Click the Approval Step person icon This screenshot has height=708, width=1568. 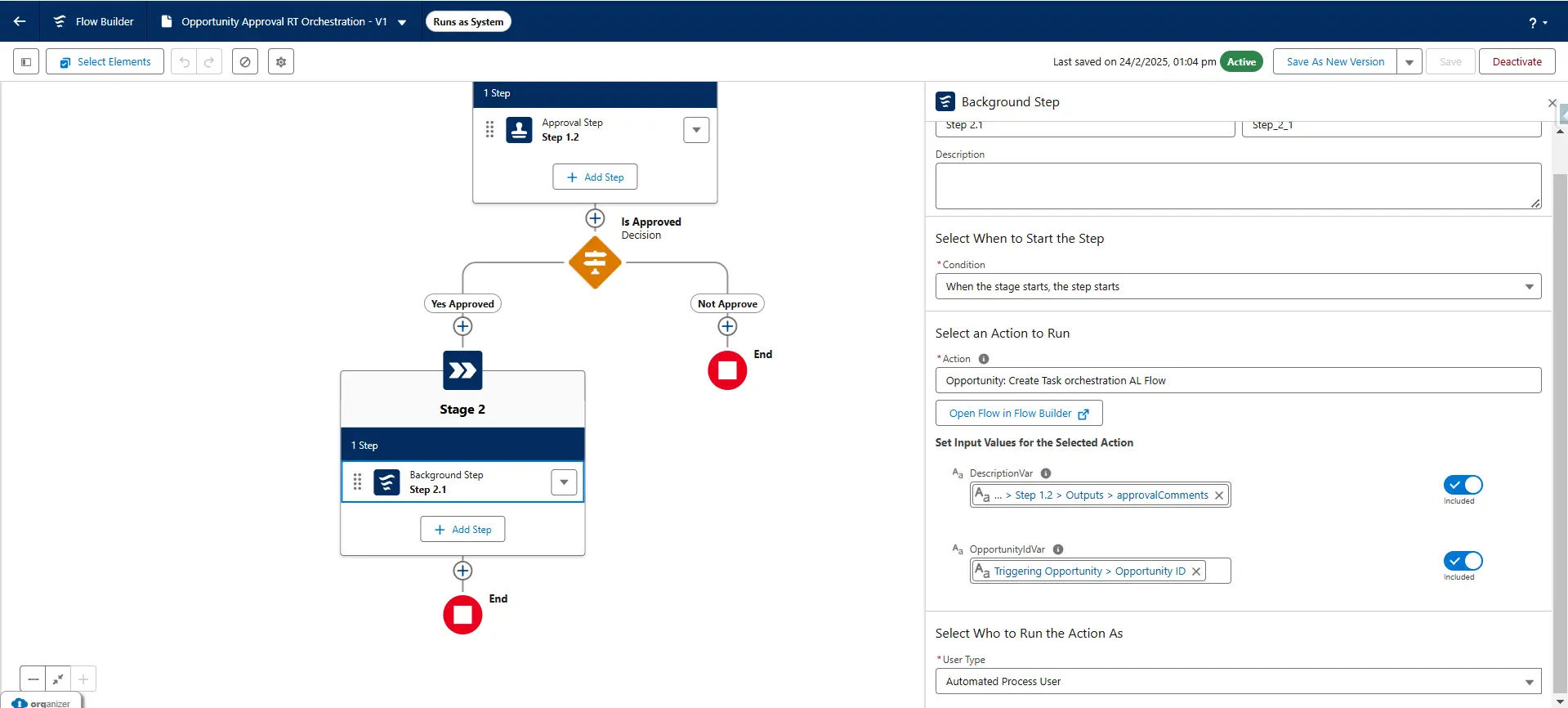click(519, 130)
